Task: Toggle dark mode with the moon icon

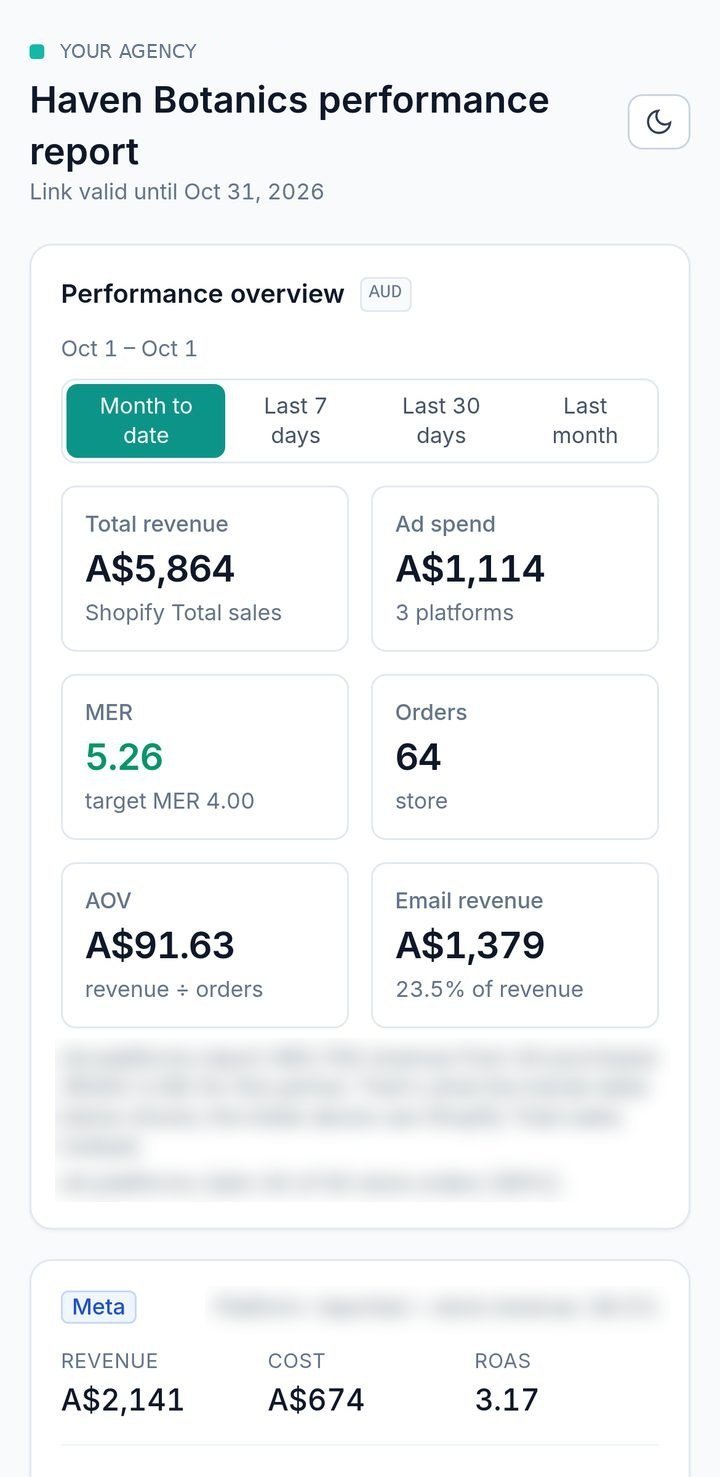Action: (659, 122)
